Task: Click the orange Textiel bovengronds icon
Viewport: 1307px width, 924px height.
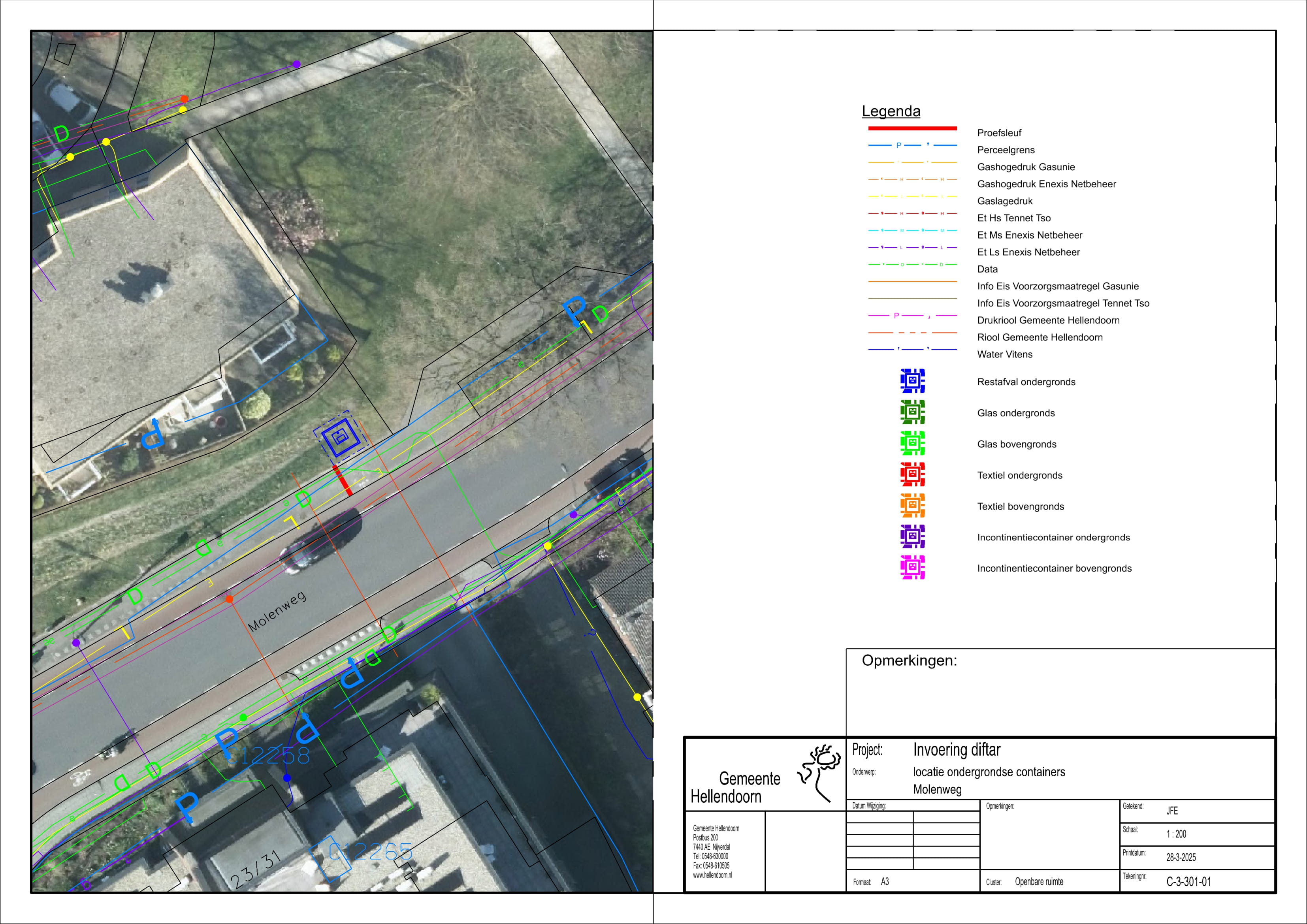Action: (912, 506)
